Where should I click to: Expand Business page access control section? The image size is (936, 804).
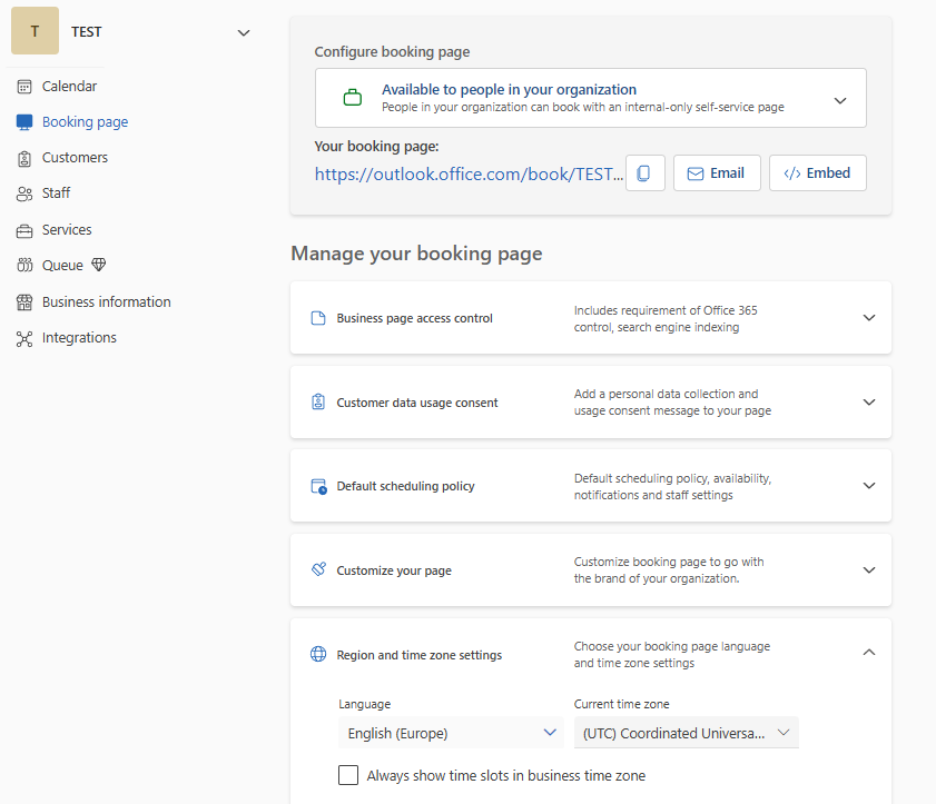[868, 318]
